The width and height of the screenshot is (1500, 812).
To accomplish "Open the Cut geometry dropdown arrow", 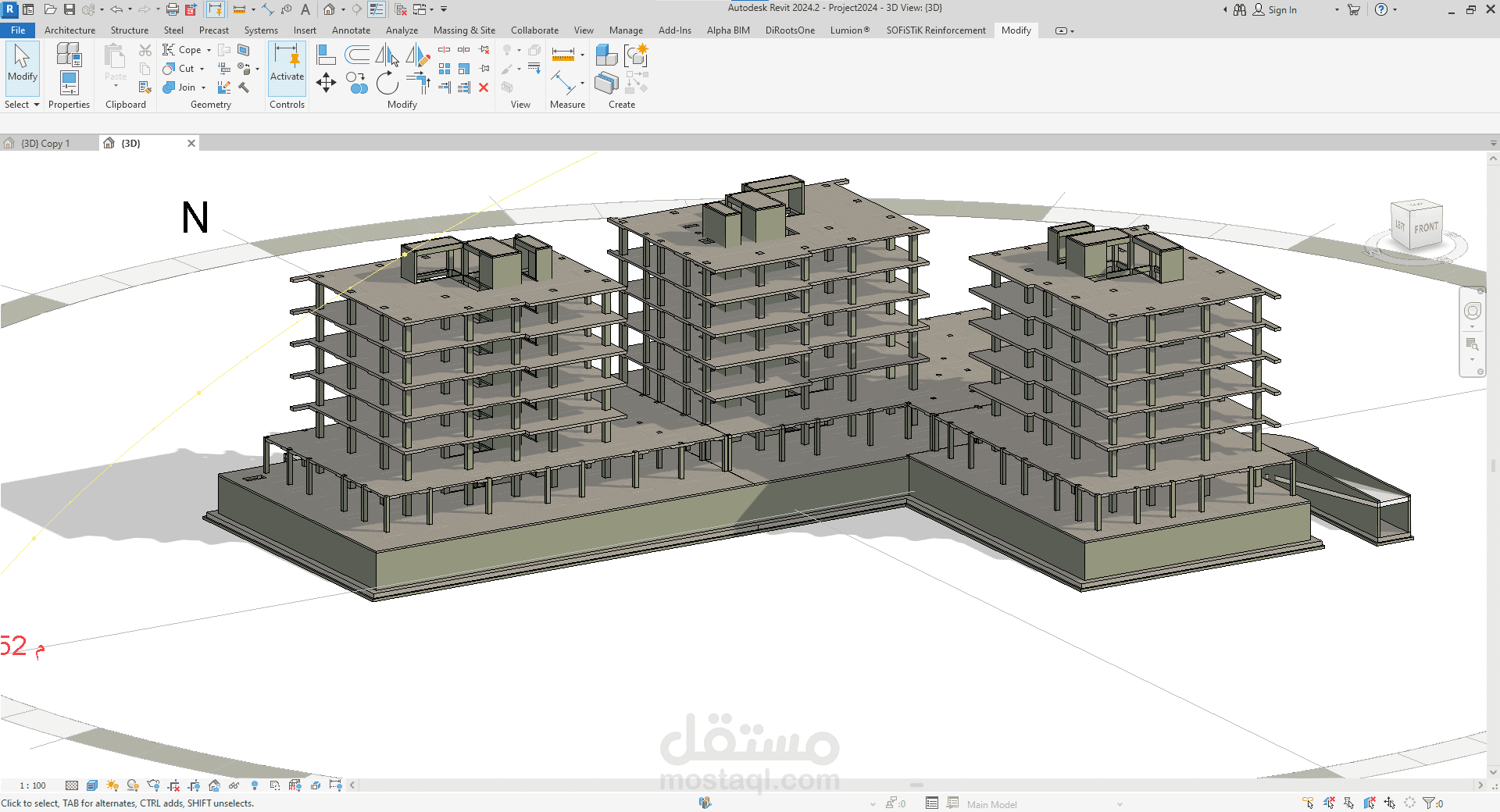I will 202,69.
